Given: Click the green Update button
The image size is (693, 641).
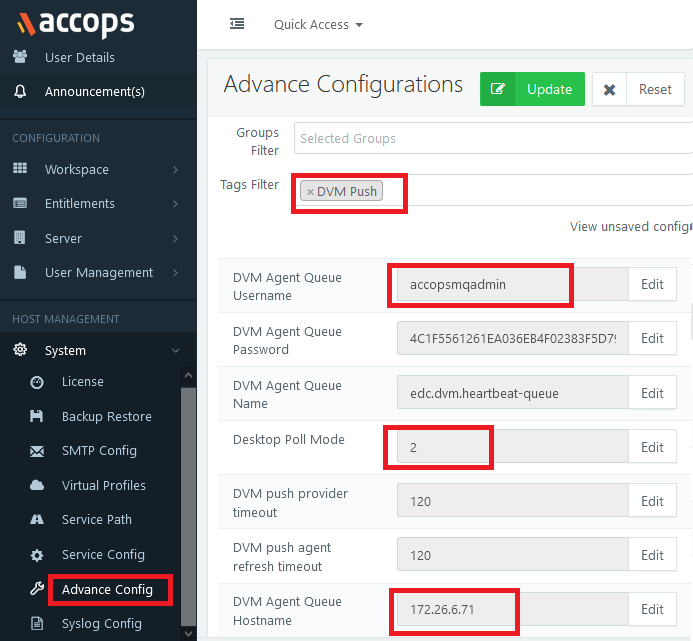Looking at the screenshot, I should pos(532,89).
